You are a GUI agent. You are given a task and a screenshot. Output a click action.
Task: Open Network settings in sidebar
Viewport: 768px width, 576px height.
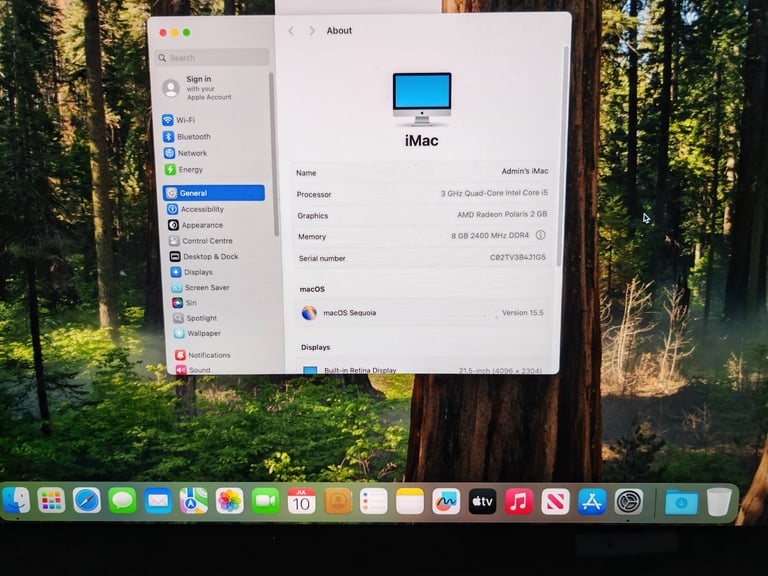point(186,153)
